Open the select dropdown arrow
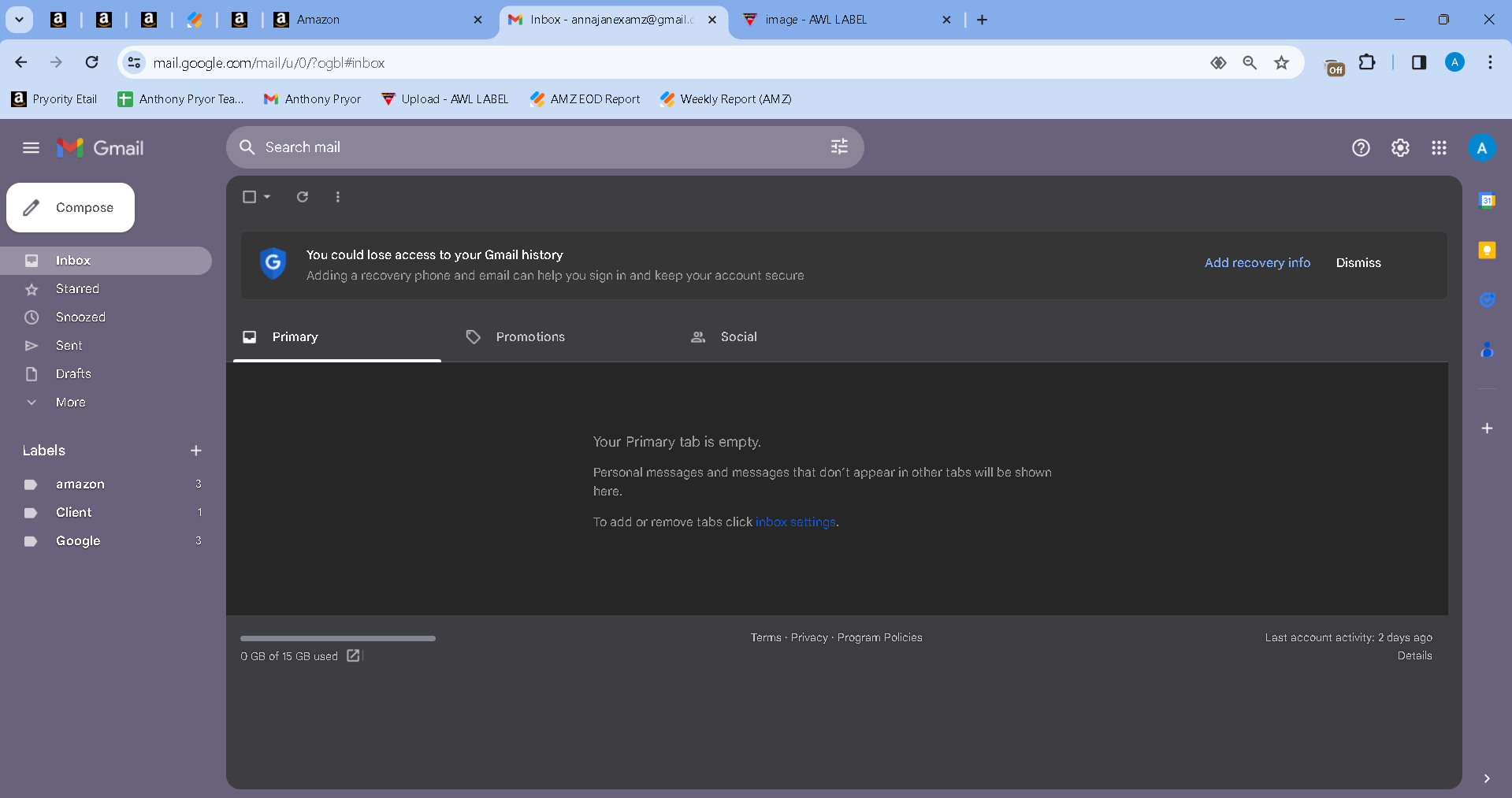Viewport: 1512px width, 798px height. (x=267, y=196)
